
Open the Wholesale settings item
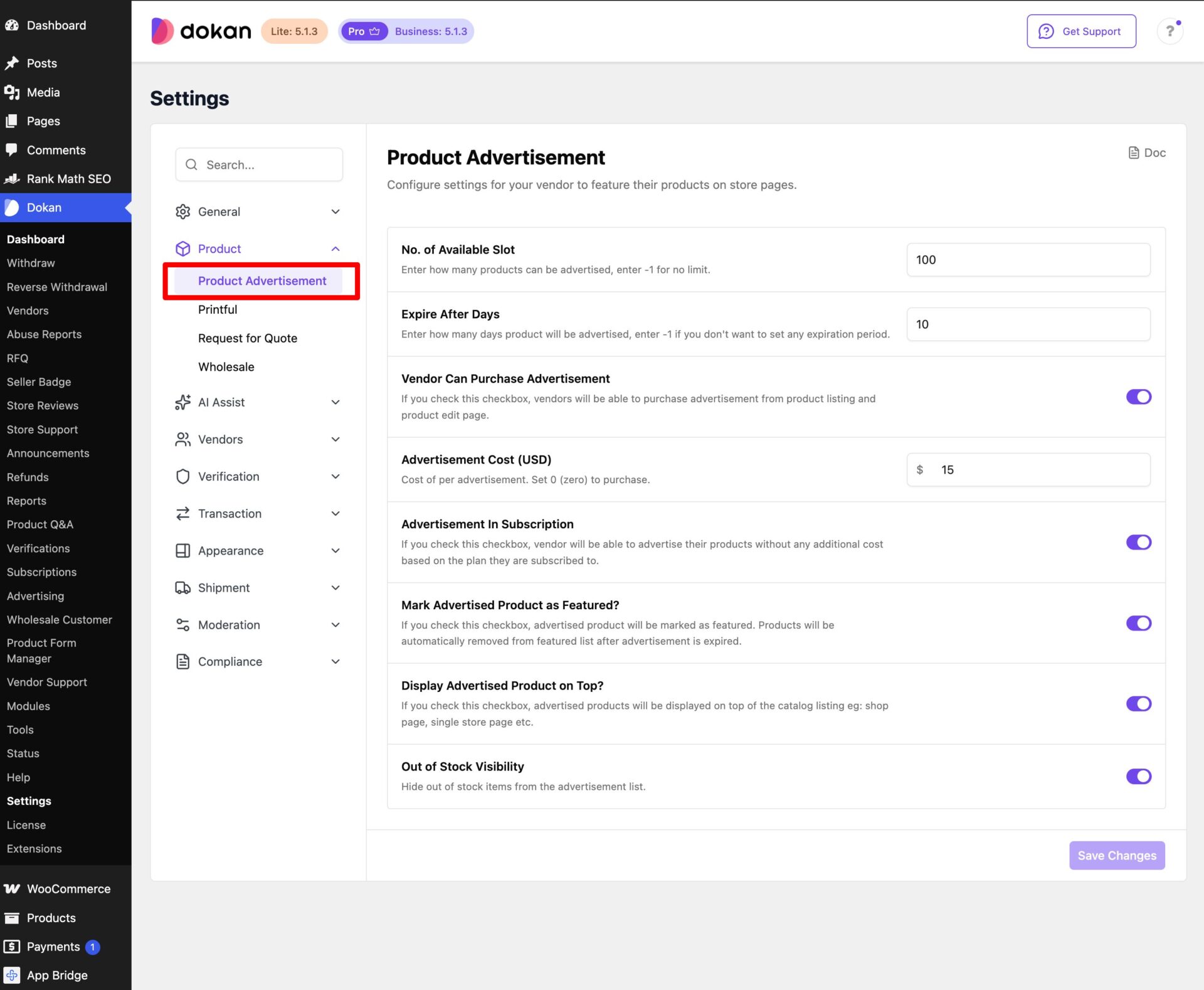pyautogui.click(x=226, y=367)
